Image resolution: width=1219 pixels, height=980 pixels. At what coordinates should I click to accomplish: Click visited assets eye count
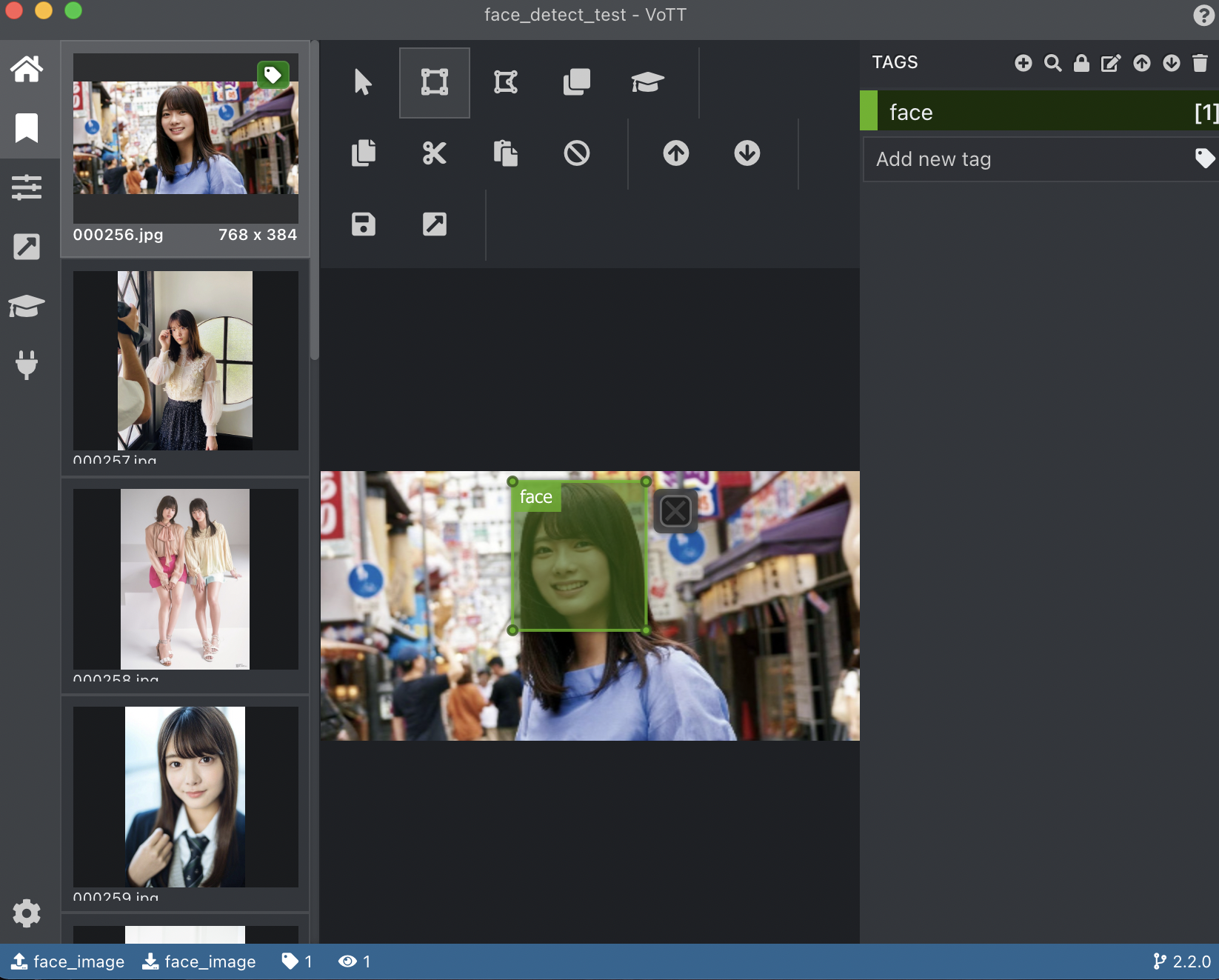point(354,961)
